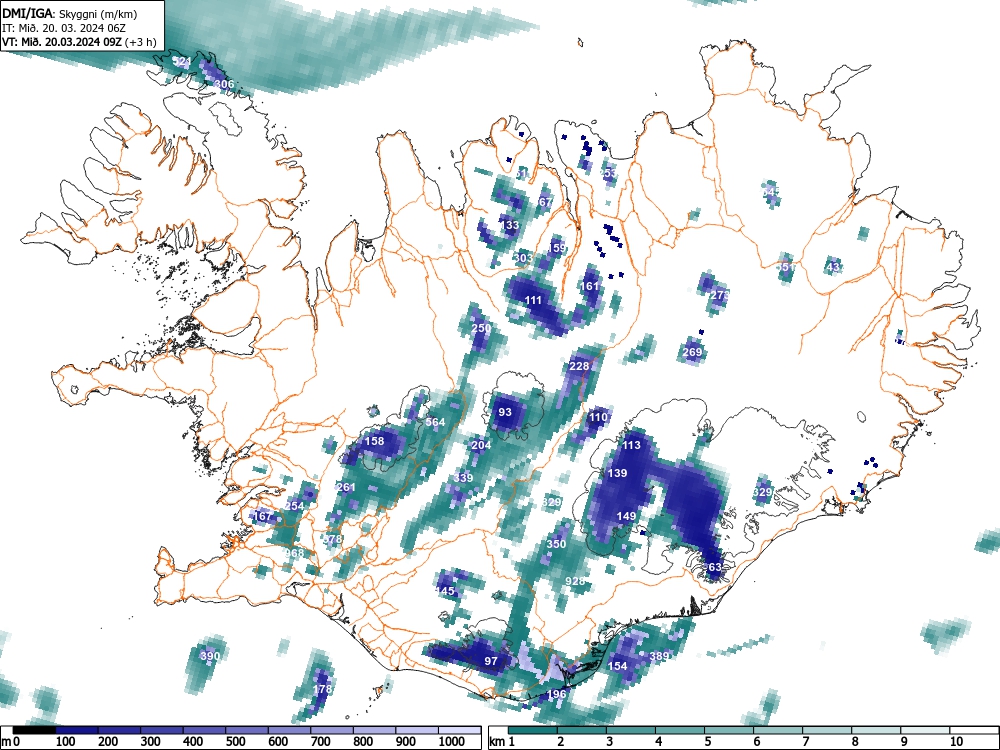This screenshot has width=1000, height=750.
Task: Click the visibility value 113 on the map
Action: tap(631, 445)
